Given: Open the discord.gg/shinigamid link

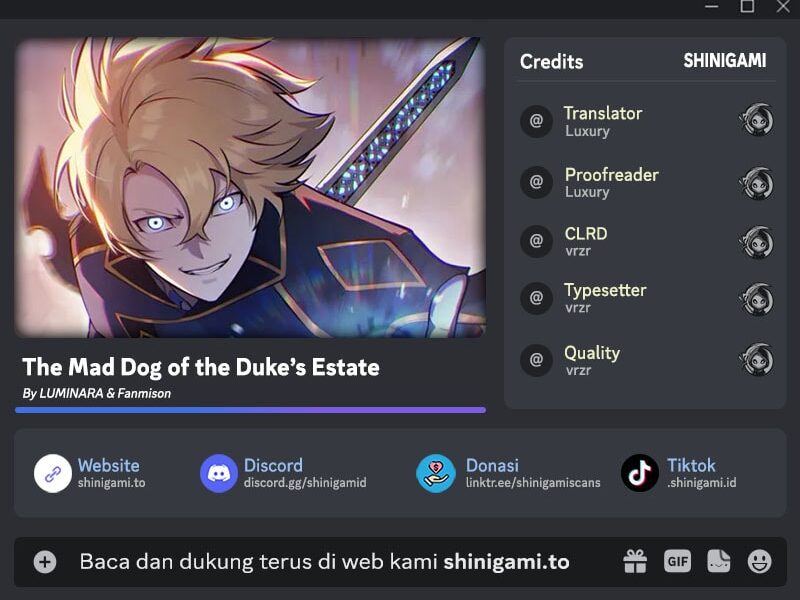Looking at the screenshot, I should point(305,483).
